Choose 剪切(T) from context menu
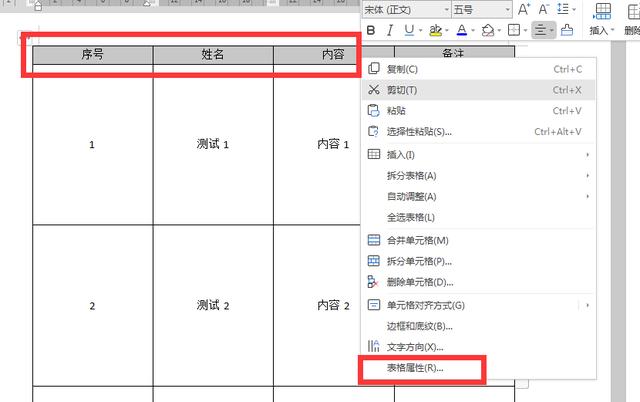 478,90
